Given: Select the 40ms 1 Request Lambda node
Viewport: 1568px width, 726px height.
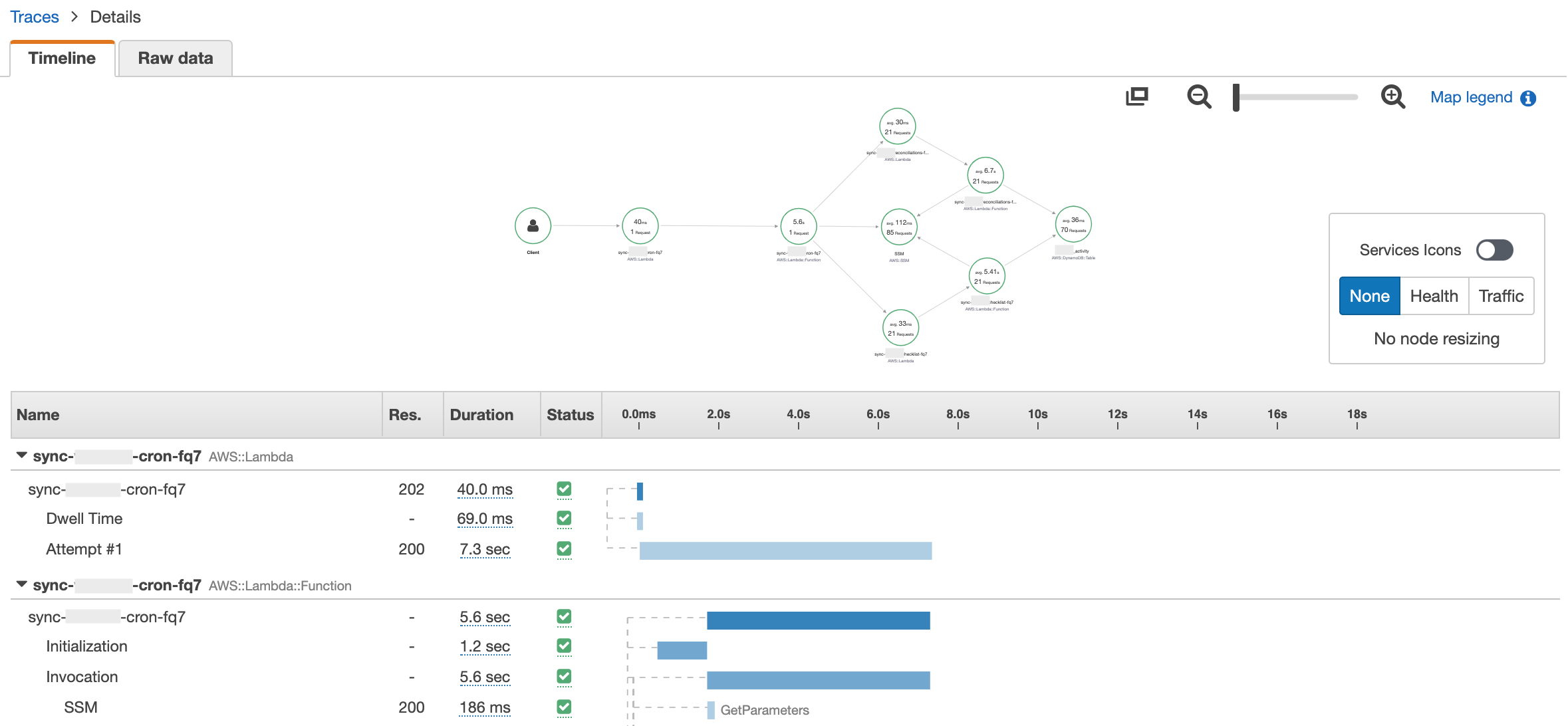Looking at the screenshot, I should coord(640,226).
